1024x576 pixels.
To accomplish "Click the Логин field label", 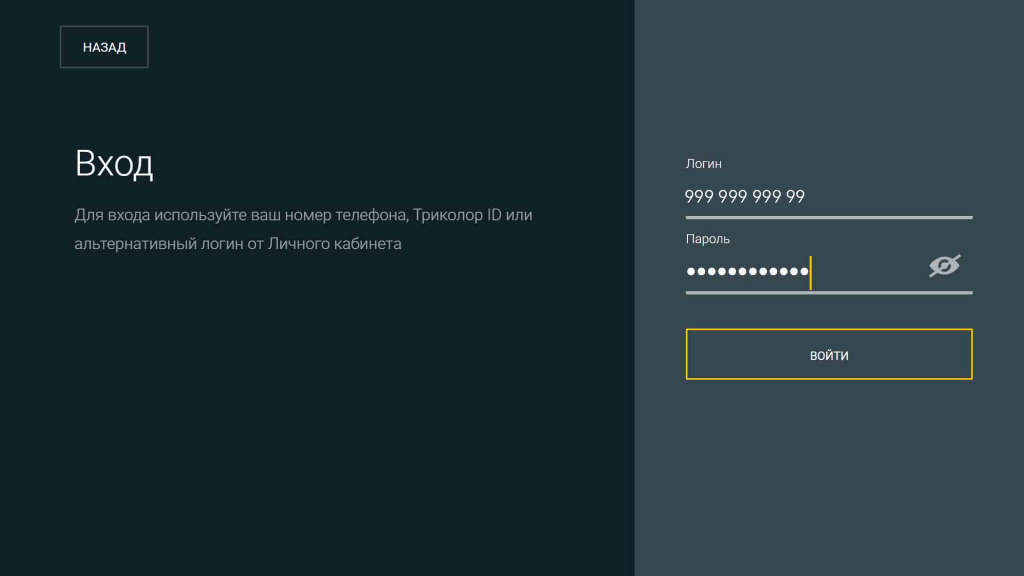I will click(x=703, y=164).
